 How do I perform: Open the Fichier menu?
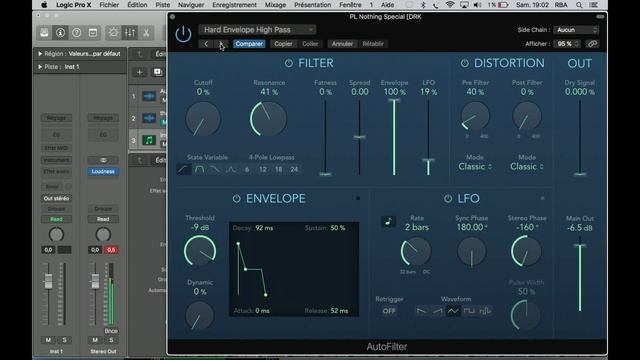click(109, 5)
